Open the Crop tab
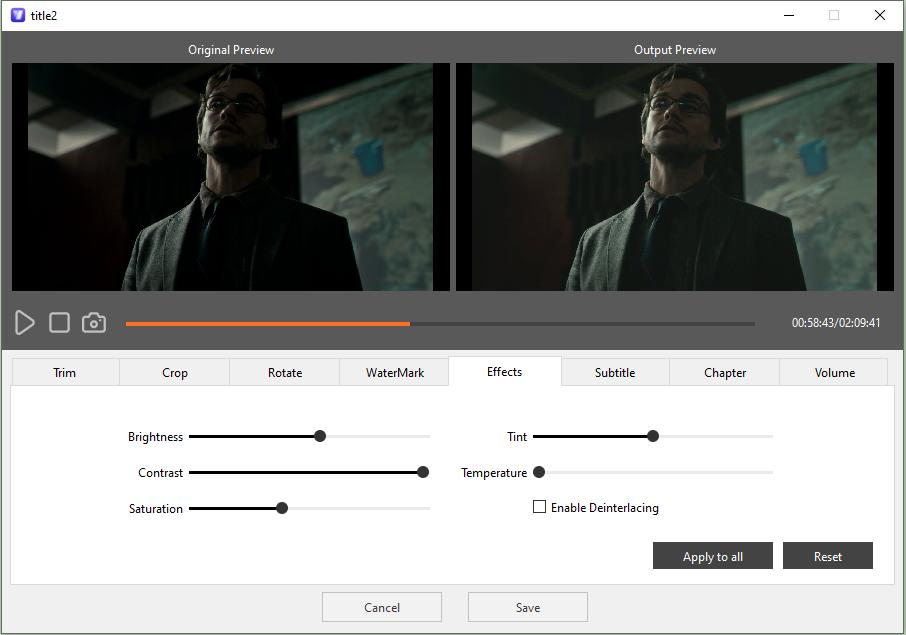This screenshot has height=635, width=906. pyautogui.click(x=174, y=372)
